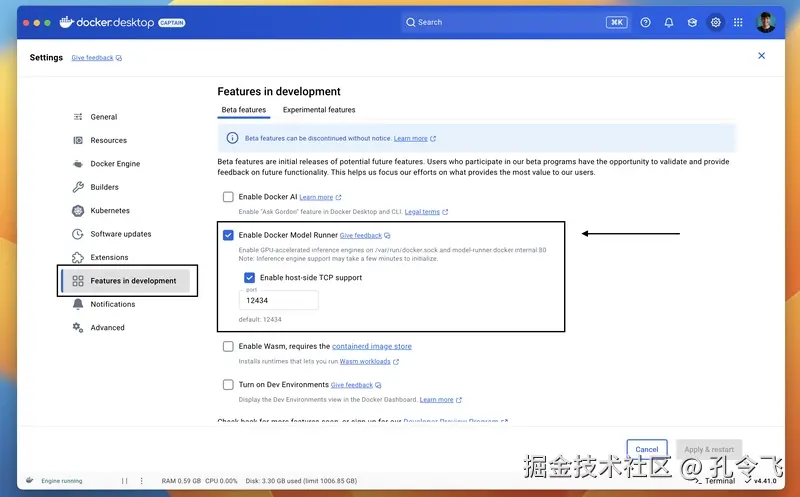Screen dimensions: 800x497
Task: Click the Docker whale logo
Action: tap(66, 22)
